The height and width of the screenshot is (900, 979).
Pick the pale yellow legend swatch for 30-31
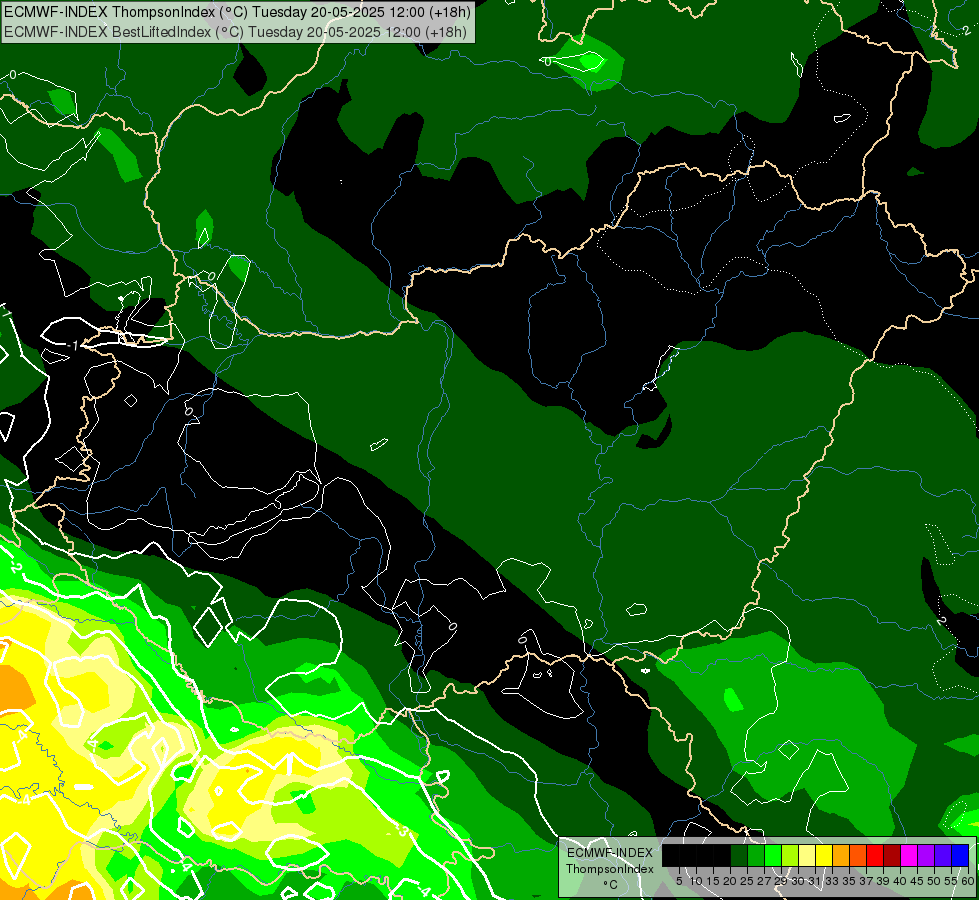point(807,855)
